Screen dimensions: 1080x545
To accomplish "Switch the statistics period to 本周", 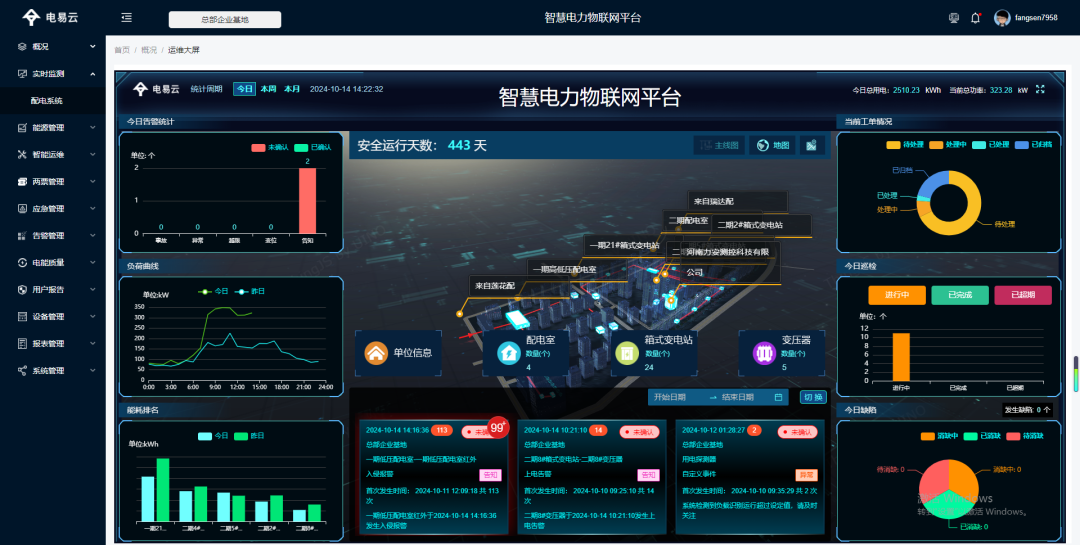I will click(268, 89).
